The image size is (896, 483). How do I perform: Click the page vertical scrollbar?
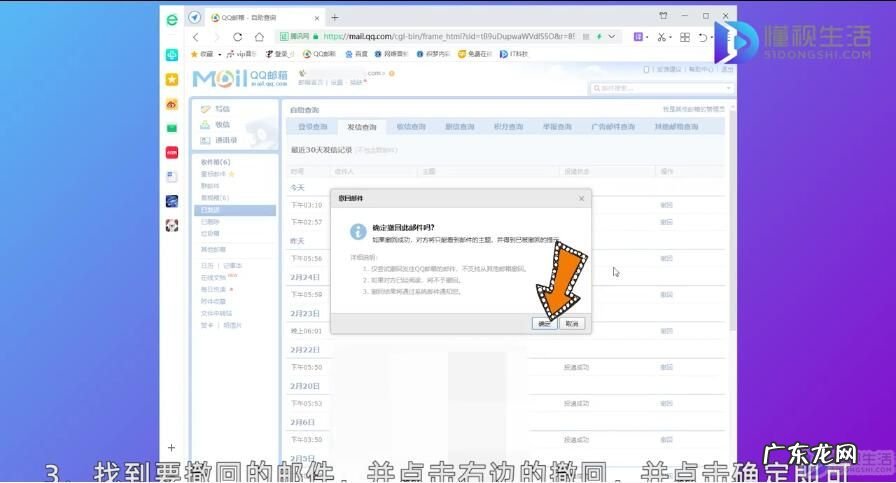732,220
